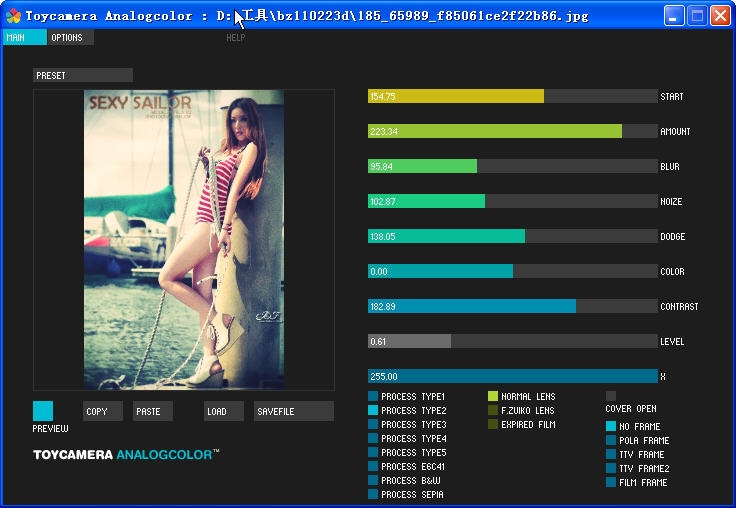This screenshot has height=508, width=736.
Task: Select F.ZUIKO LENS
Action: coord(493,410)
